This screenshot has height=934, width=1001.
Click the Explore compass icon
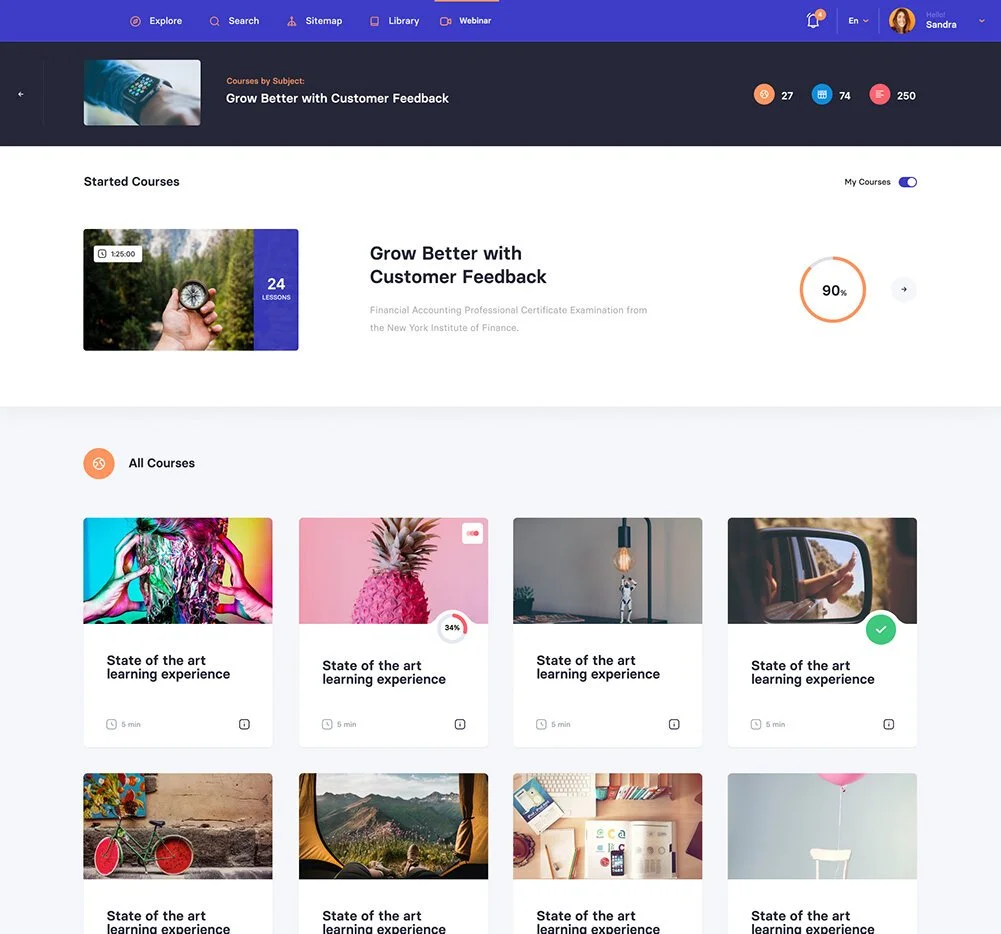click(x=135, y=21)
